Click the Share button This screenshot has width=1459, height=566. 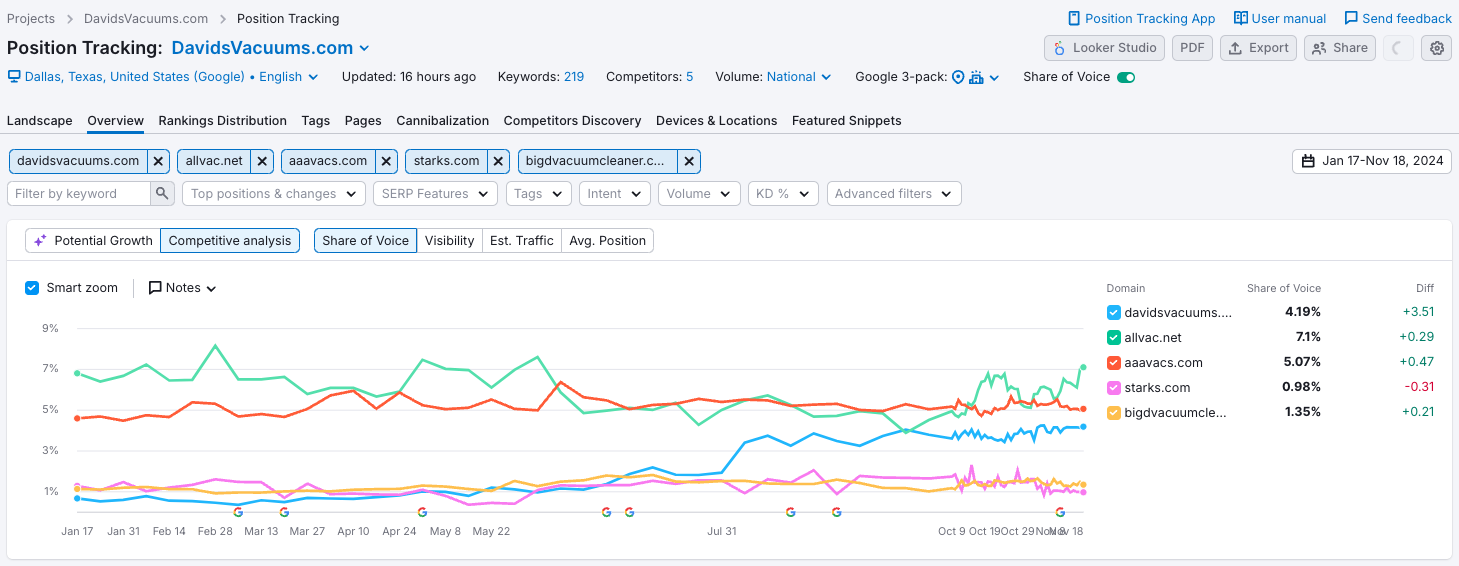coord(1339,48)
